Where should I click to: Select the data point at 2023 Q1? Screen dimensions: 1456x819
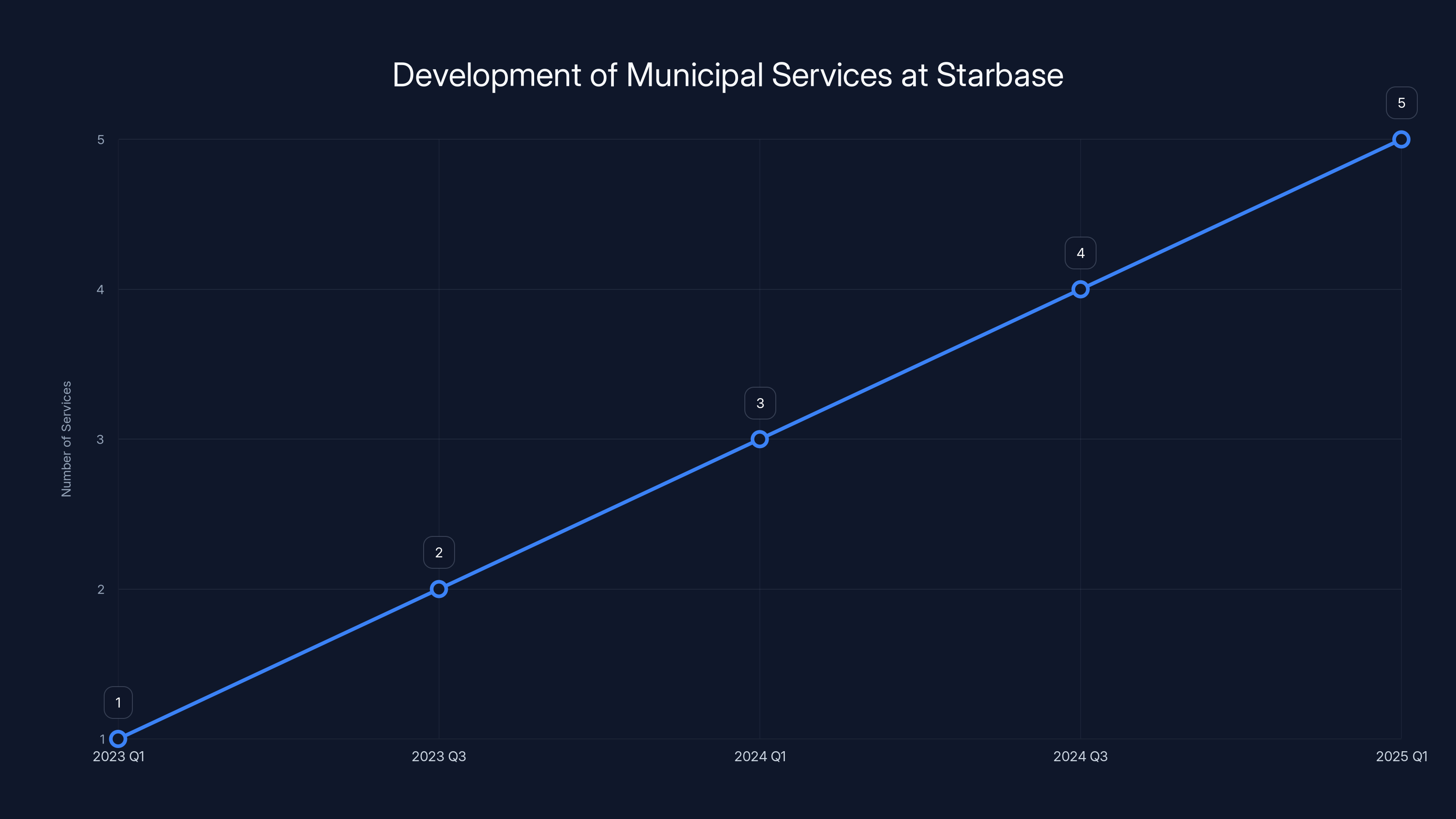pos(118,738)
